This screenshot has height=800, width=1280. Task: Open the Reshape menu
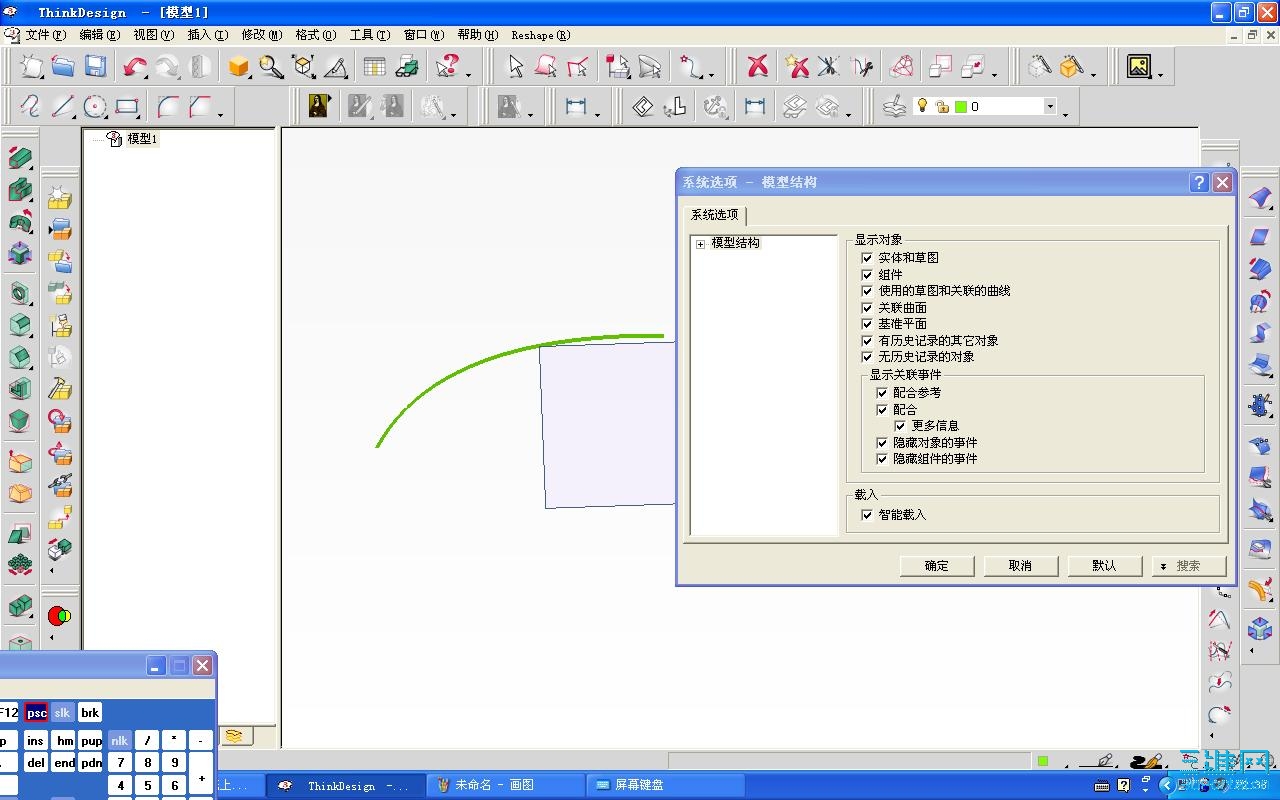540,35
